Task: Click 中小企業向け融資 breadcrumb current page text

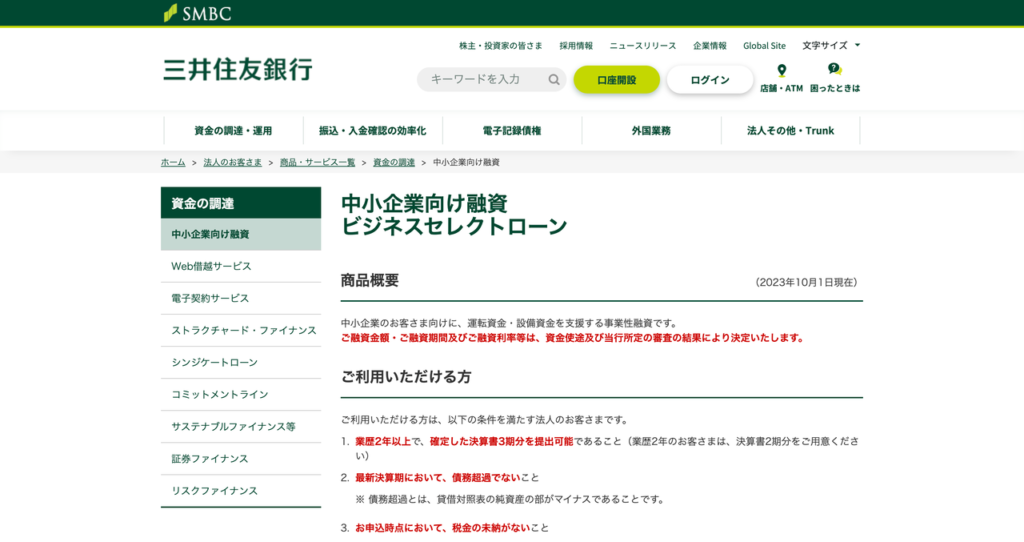Action: point(466,162)
